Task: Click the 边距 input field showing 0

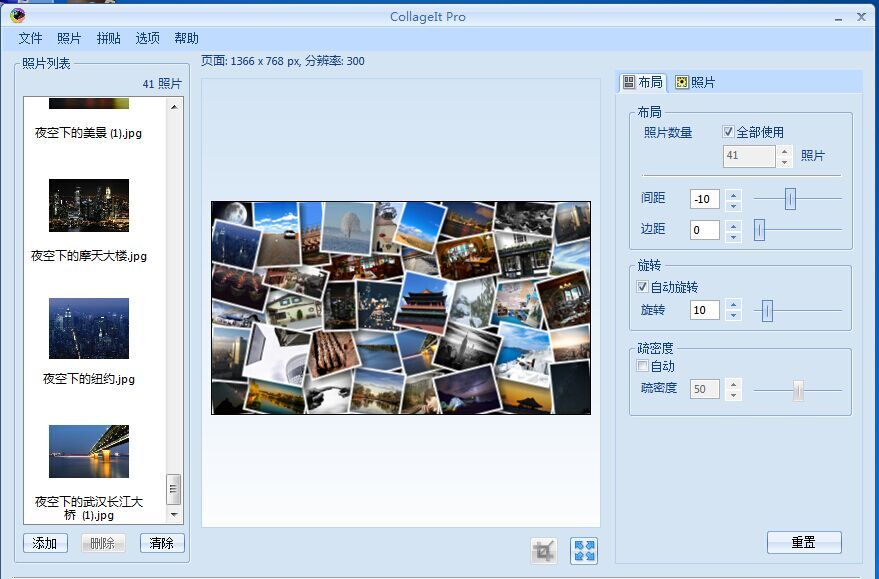Action: [705, 230]
